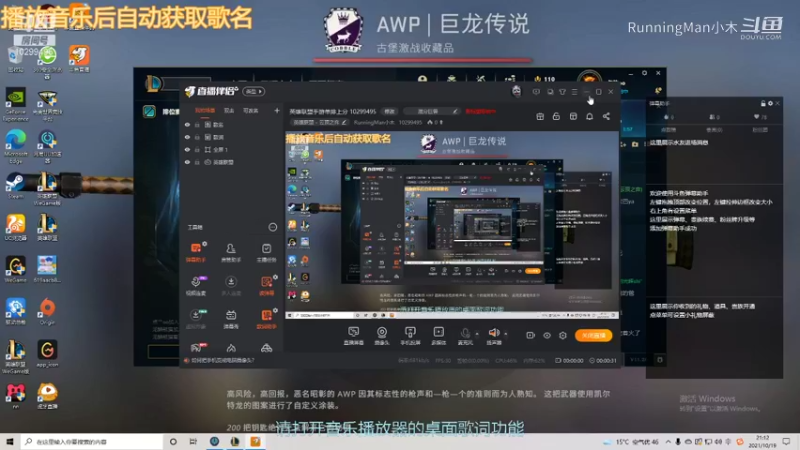The height and width of the screenshot is (450, 800).
Task: Click the pencil icon on the pill right of 修改
Action: pos(455,111)
